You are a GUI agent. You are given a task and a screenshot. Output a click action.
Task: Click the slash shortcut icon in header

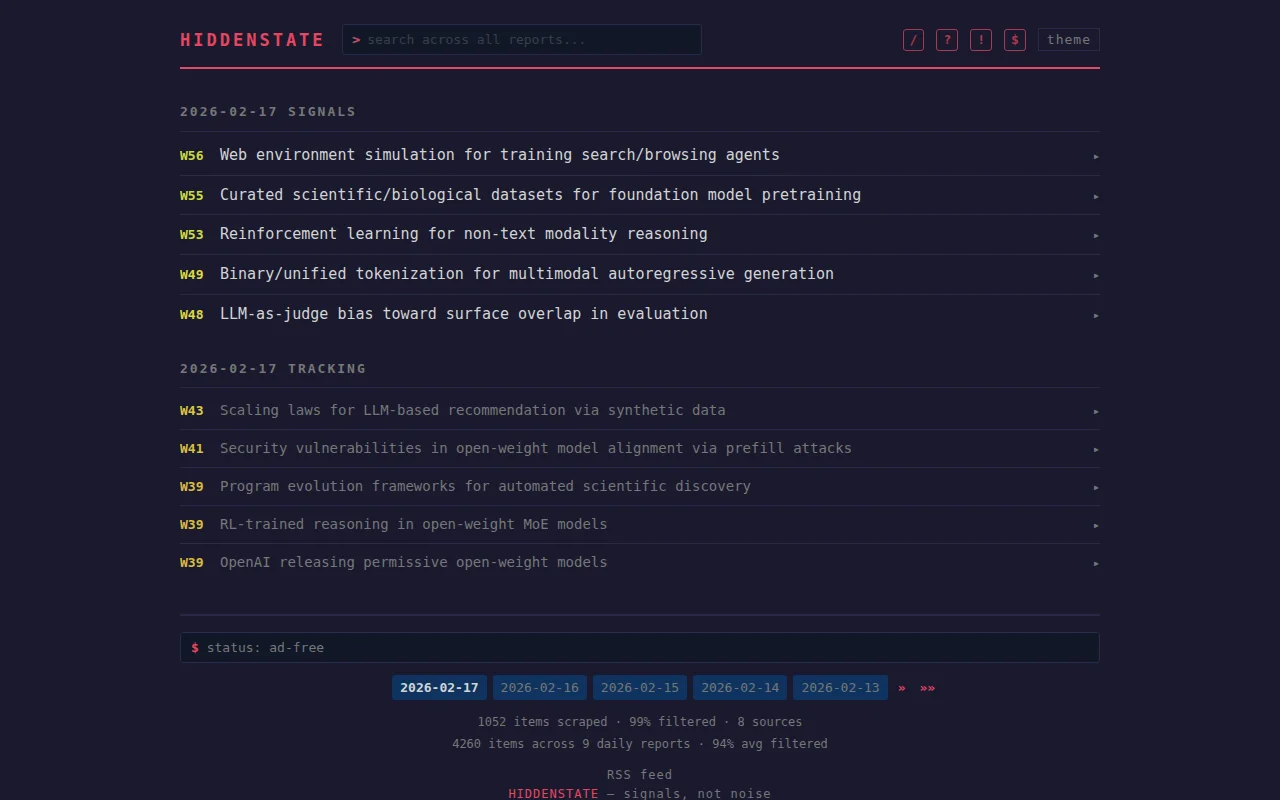point(913,40)
